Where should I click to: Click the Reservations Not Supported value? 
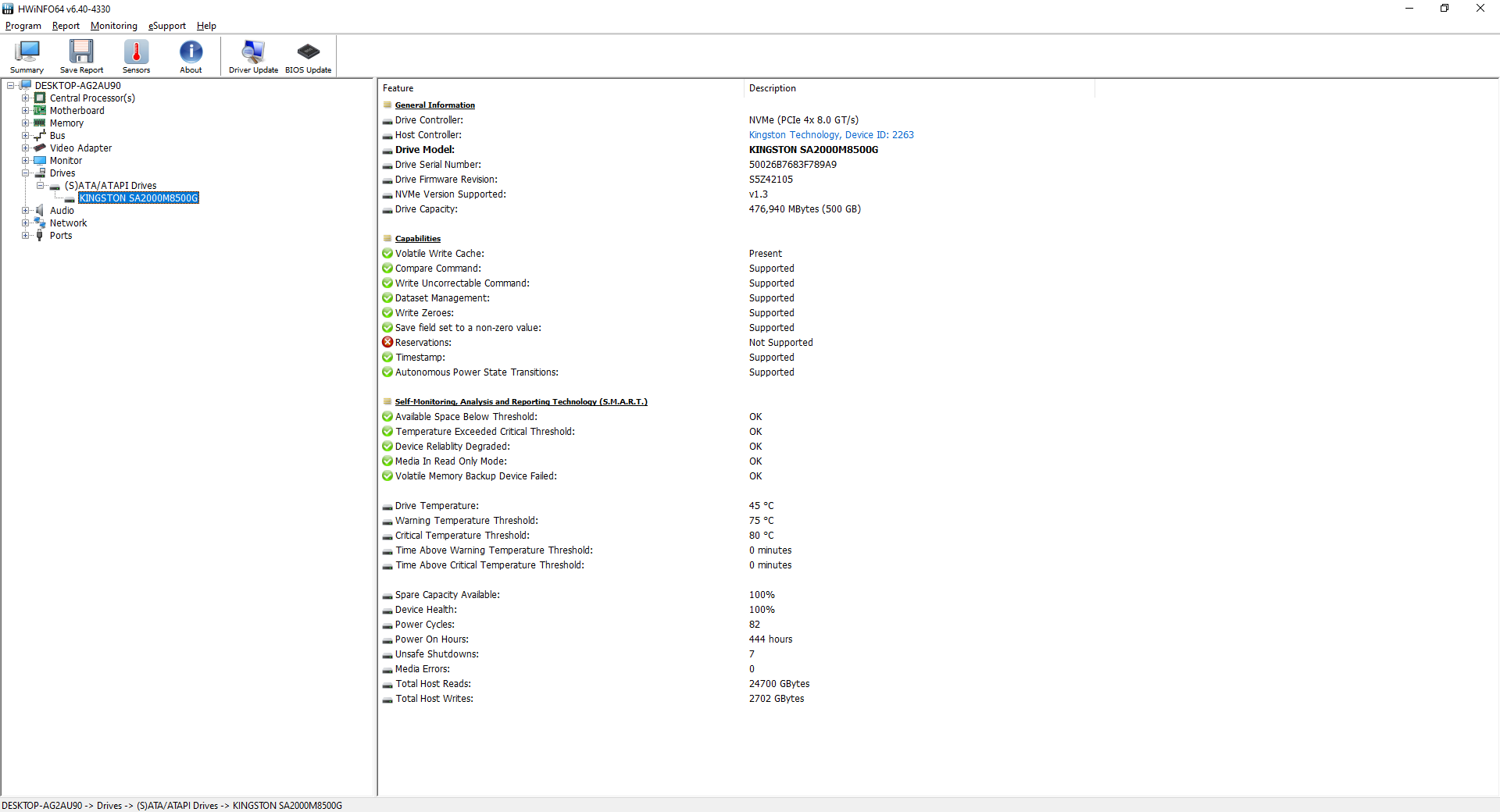(780, 343)
